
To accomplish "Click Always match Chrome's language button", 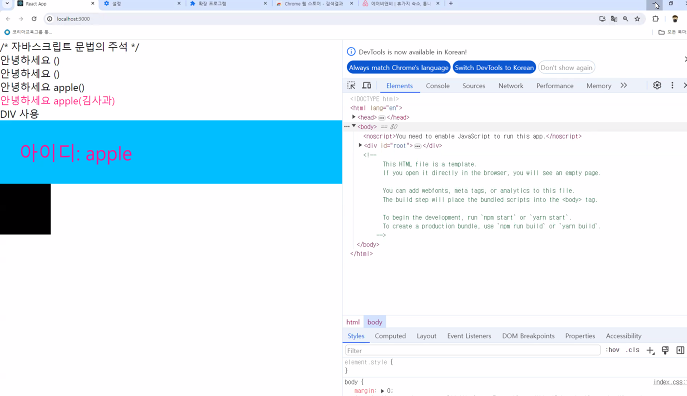I will pos(399,67).
